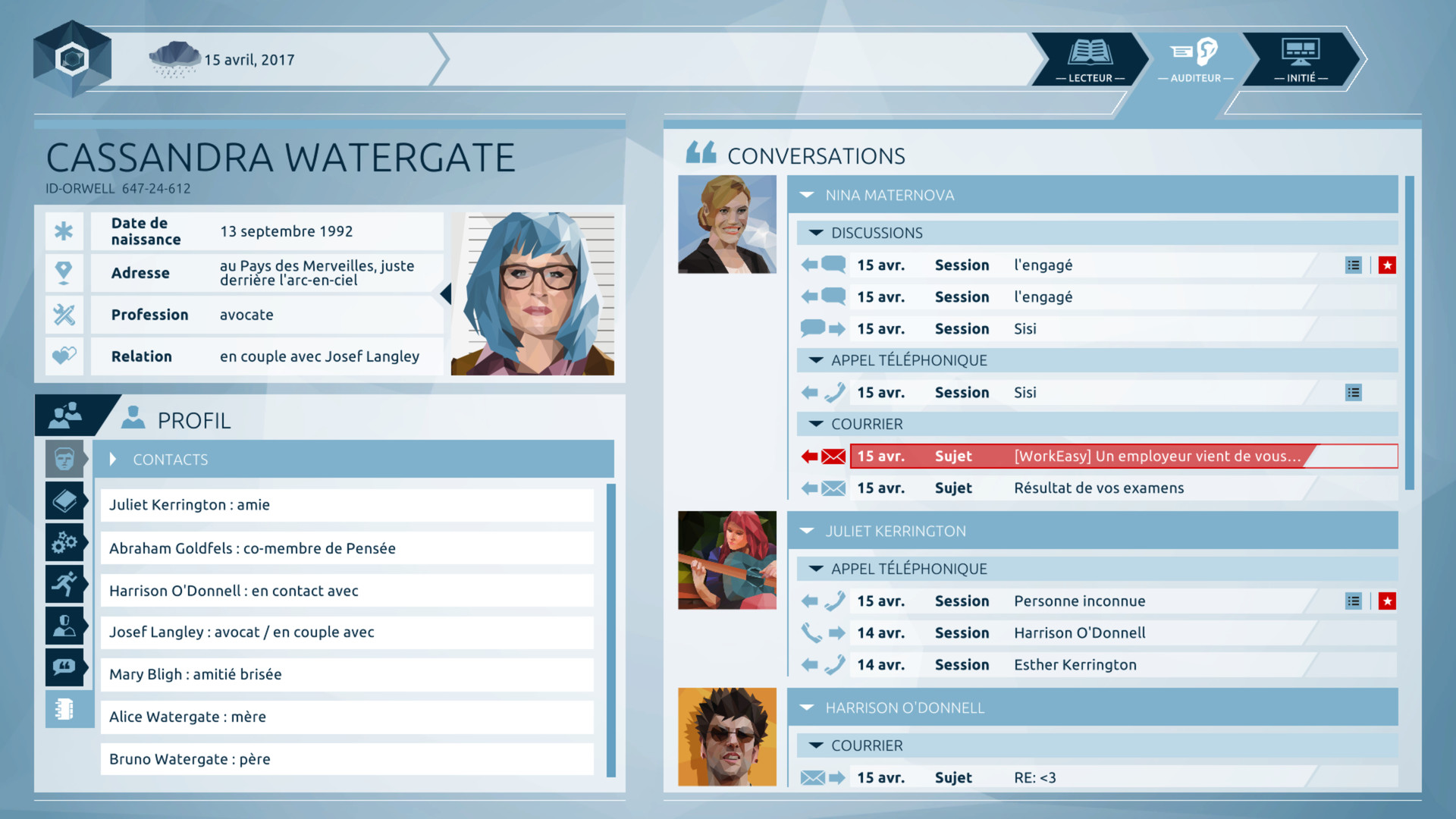Toggle transcript list icon on Sisi phone call
Screen dimensions: 1456x819
1354,393
